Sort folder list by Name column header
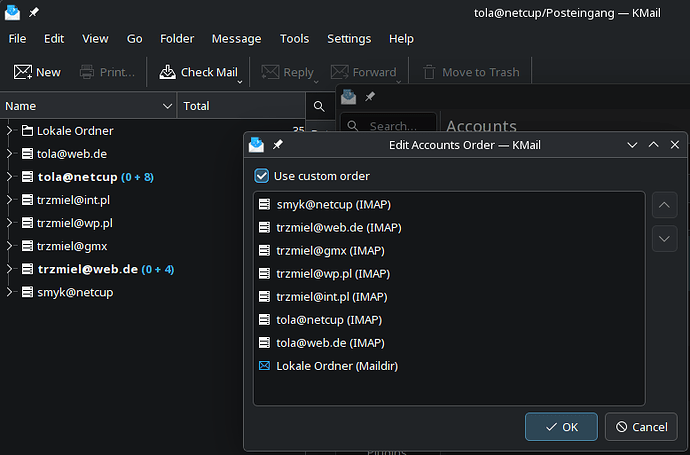Screen dimensions: 690x455 (x=88, y=106)
